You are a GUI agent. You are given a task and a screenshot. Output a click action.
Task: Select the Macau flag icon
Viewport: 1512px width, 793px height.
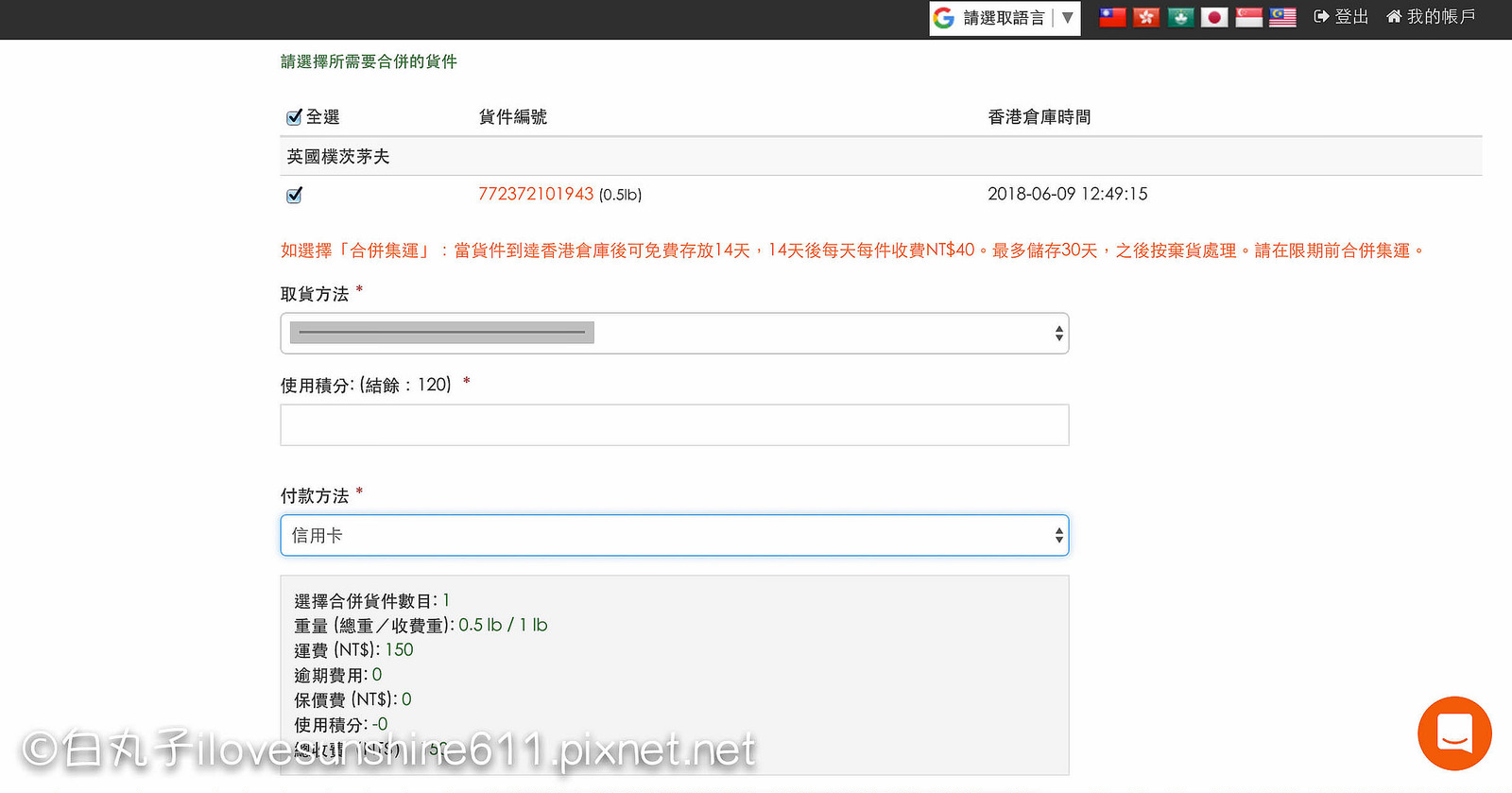pyautogui.click(x=1180, y=17)
